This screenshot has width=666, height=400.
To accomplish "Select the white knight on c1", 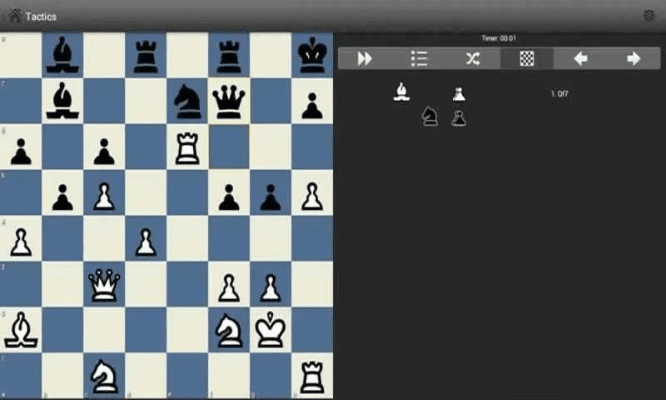I will point(104,377).
